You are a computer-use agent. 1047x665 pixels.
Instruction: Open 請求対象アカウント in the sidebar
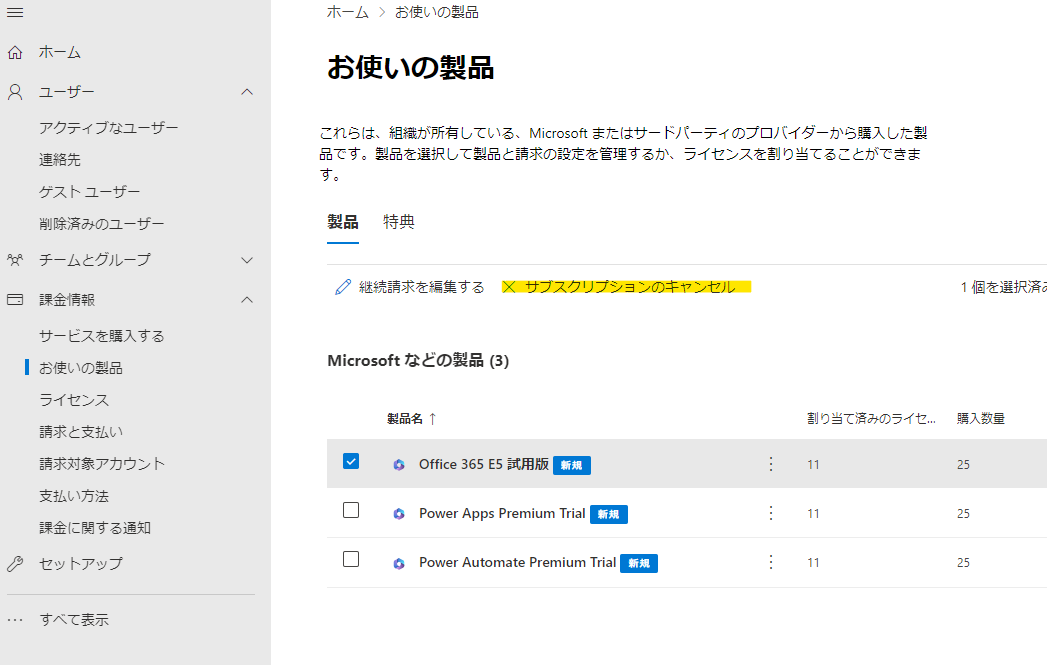(x=101, y=464)
